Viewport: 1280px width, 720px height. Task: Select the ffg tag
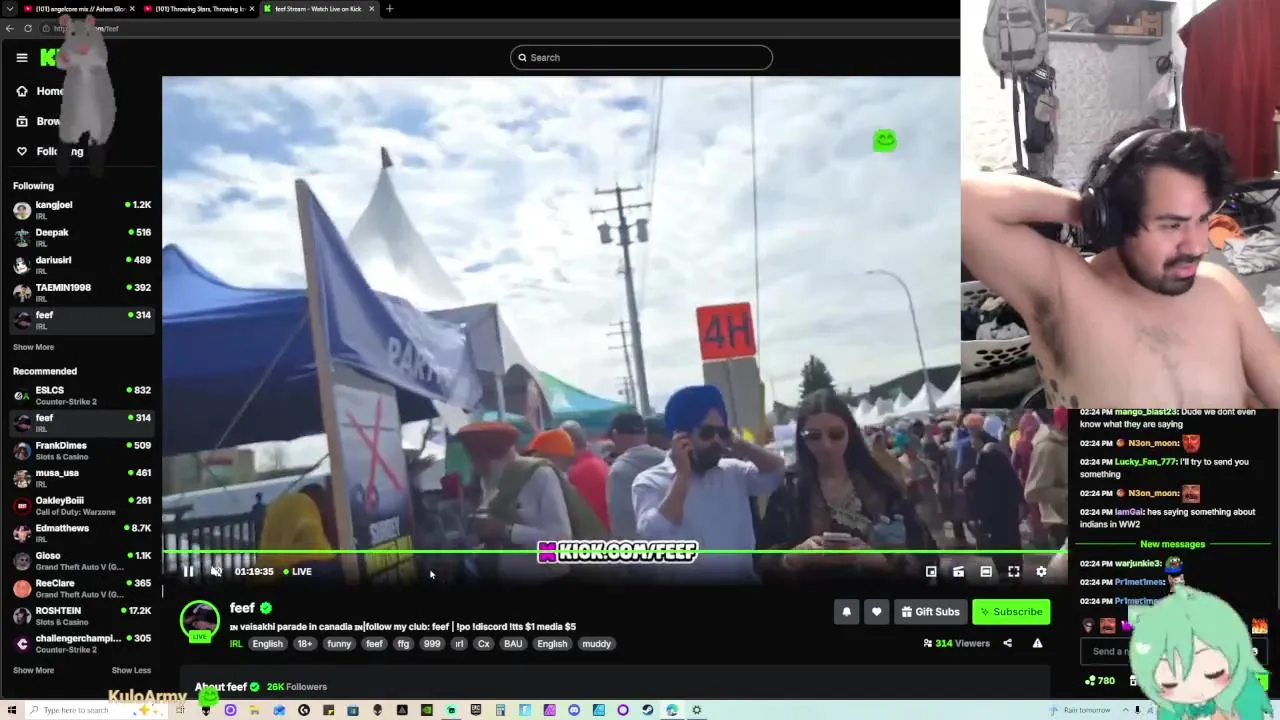click(x=403, y=644)
